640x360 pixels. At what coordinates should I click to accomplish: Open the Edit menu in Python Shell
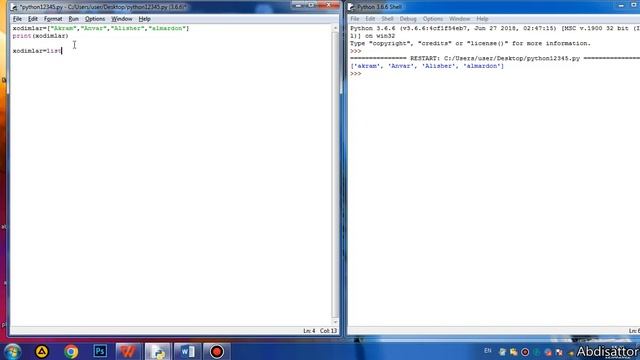[370, 19]
